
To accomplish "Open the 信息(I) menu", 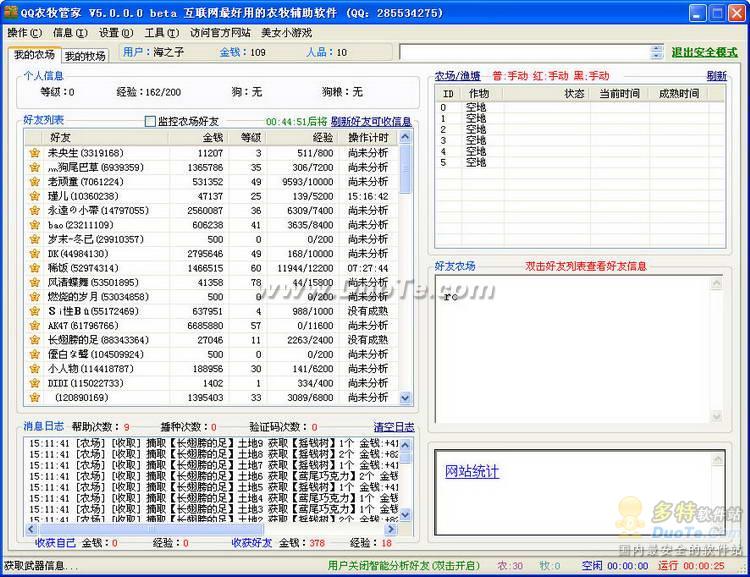I will coord(70,33).
